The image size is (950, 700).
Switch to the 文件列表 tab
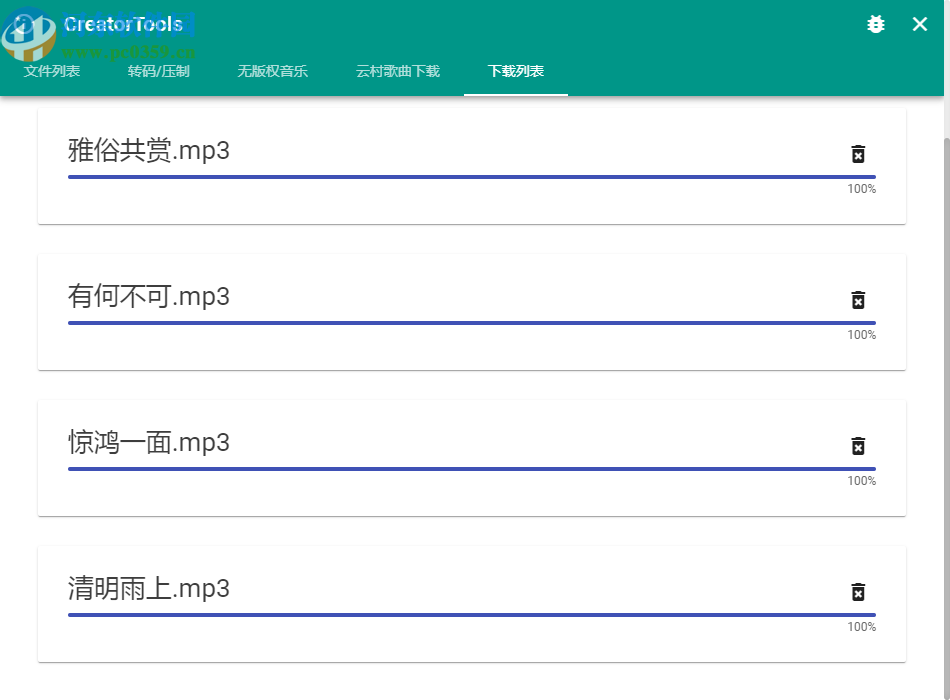52,71
